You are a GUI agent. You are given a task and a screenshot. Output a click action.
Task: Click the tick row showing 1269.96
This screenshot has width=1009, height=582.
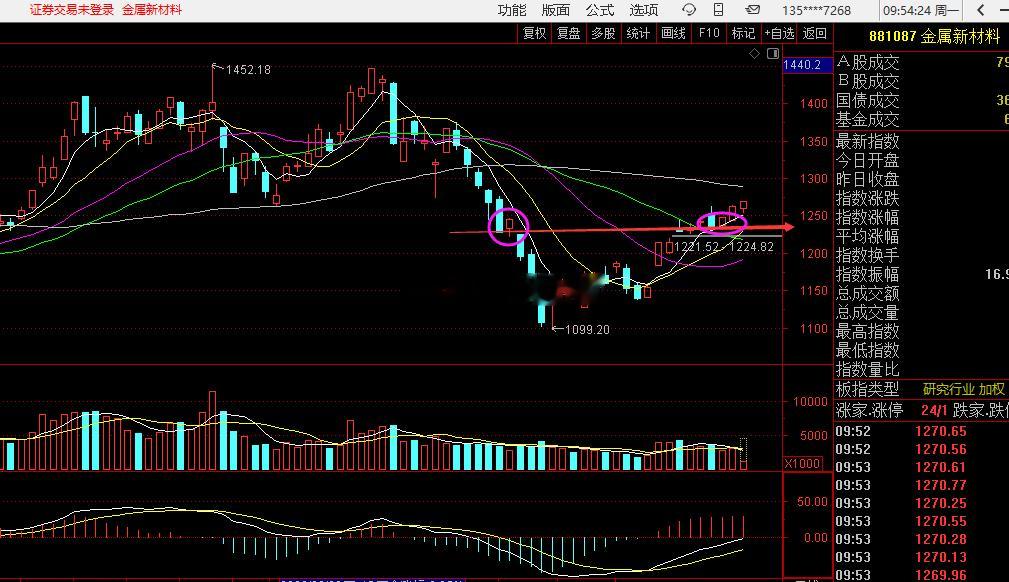click(x=921, y=575)
